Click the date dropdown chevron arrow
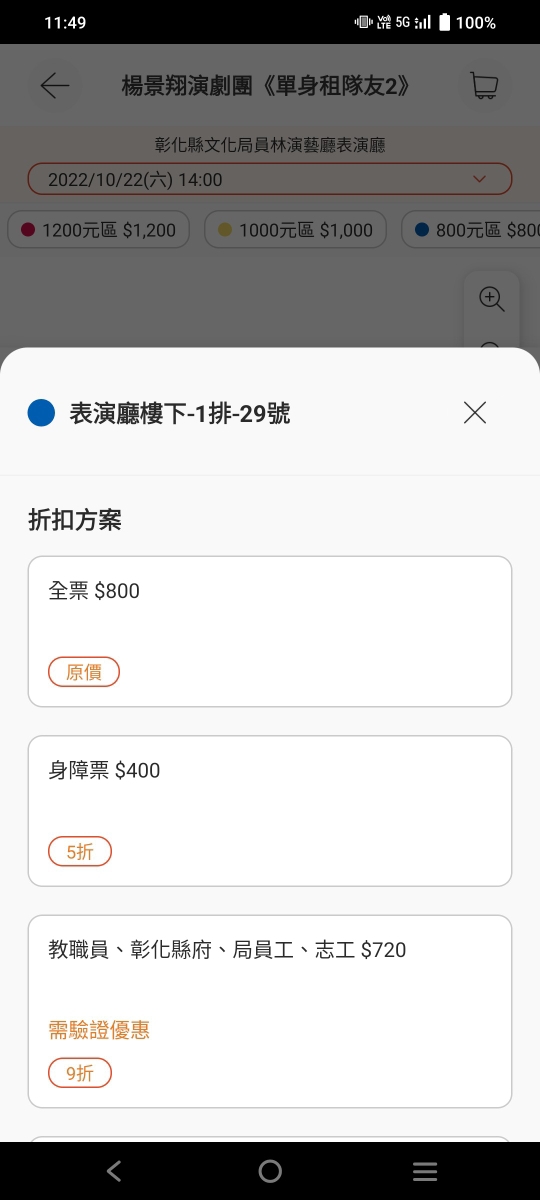540x1200 pixels. (479, 180)
